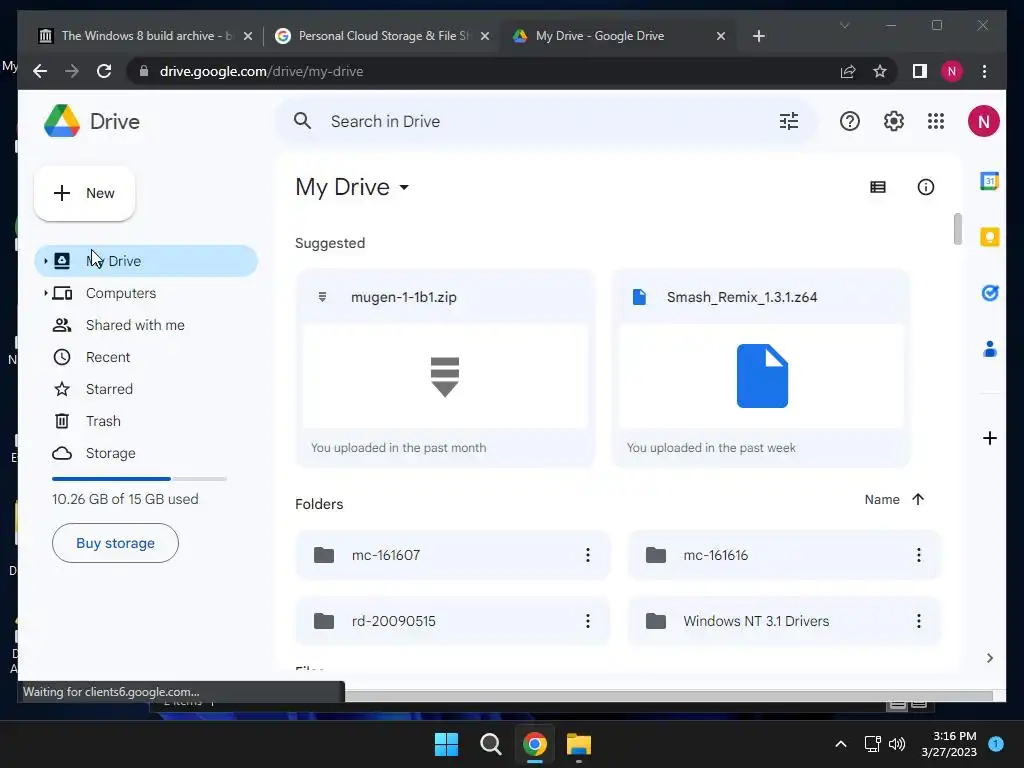Open the tab search dropdown arrow

point(844,25)
